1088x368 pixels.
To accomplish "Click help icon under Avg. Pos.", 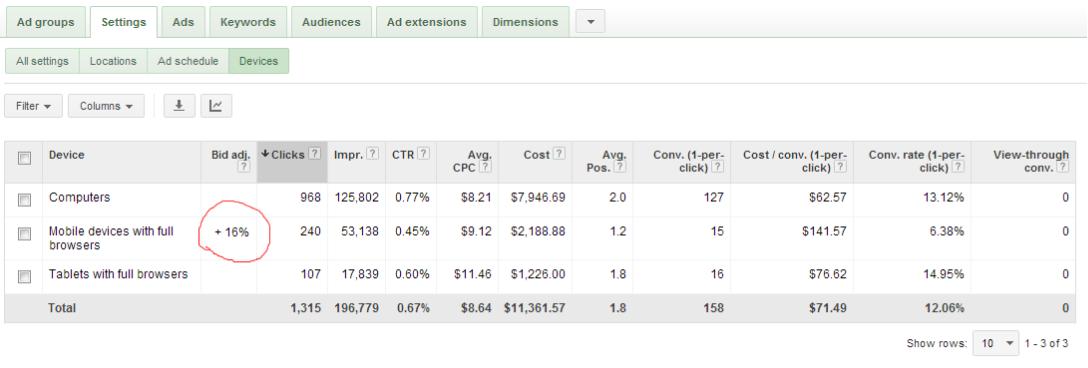I will (620, 167).
